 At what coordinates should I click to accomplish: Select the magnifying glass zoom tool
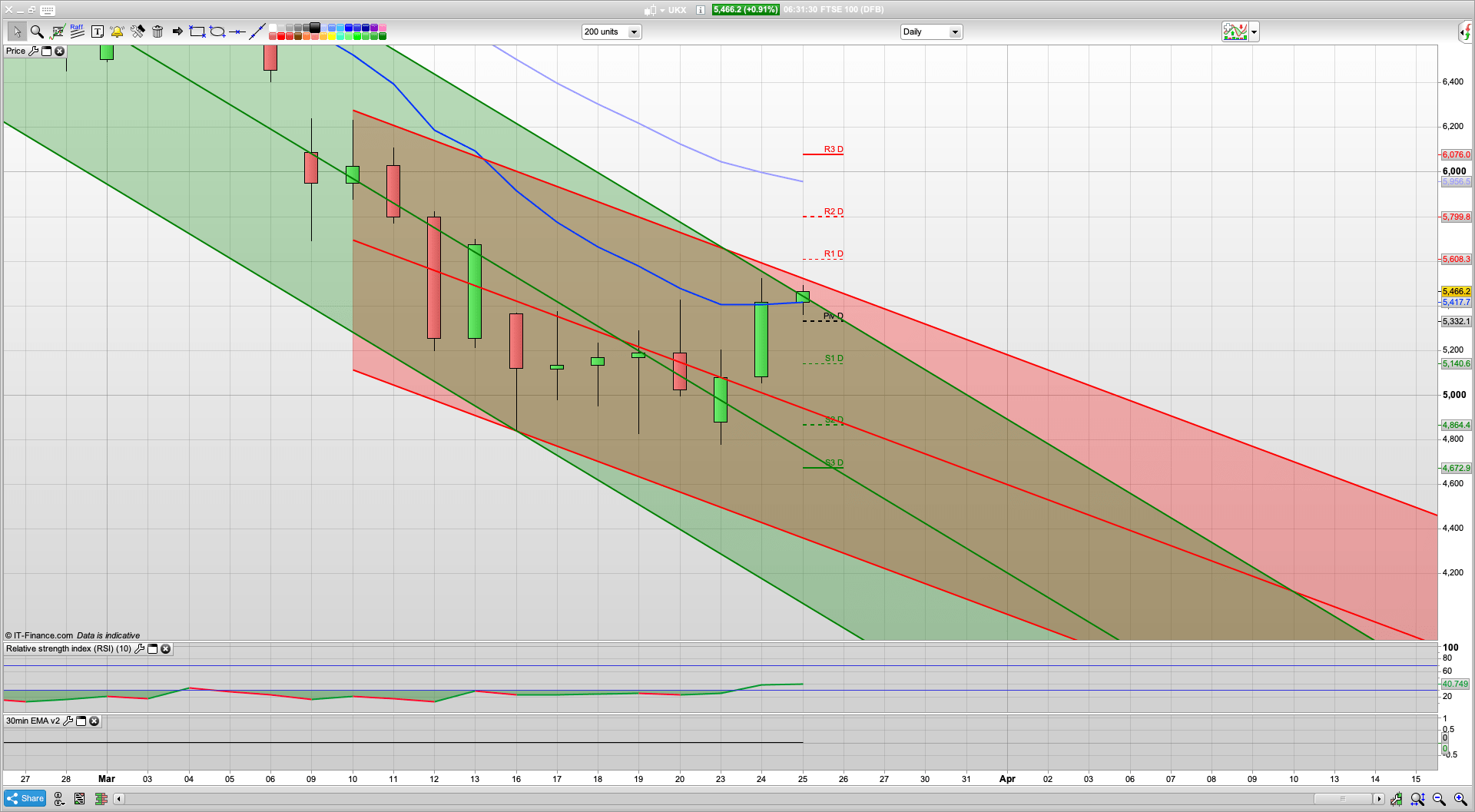(x=37, y=31)
